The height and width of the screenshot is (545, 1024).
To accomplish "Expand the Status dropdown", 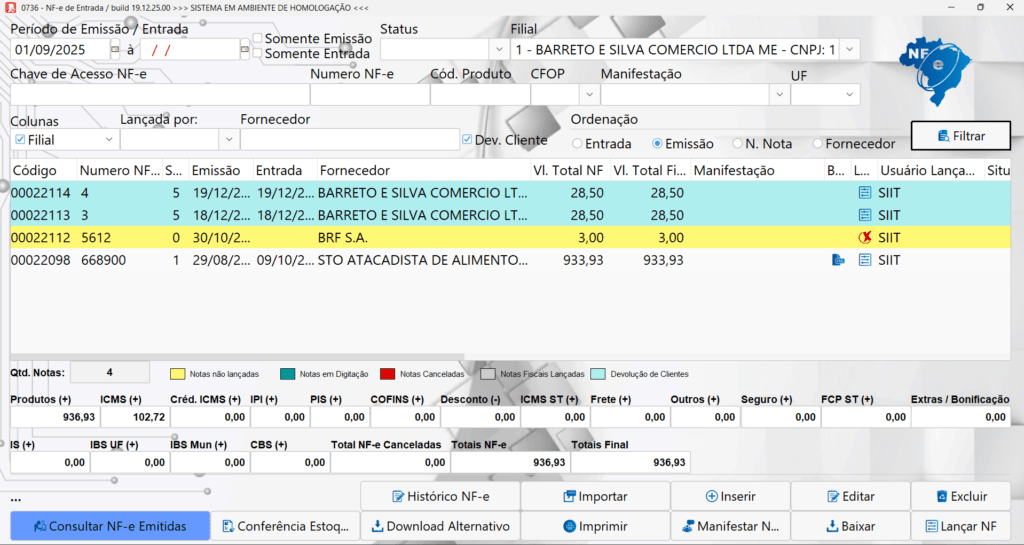I will pos(499,49).
